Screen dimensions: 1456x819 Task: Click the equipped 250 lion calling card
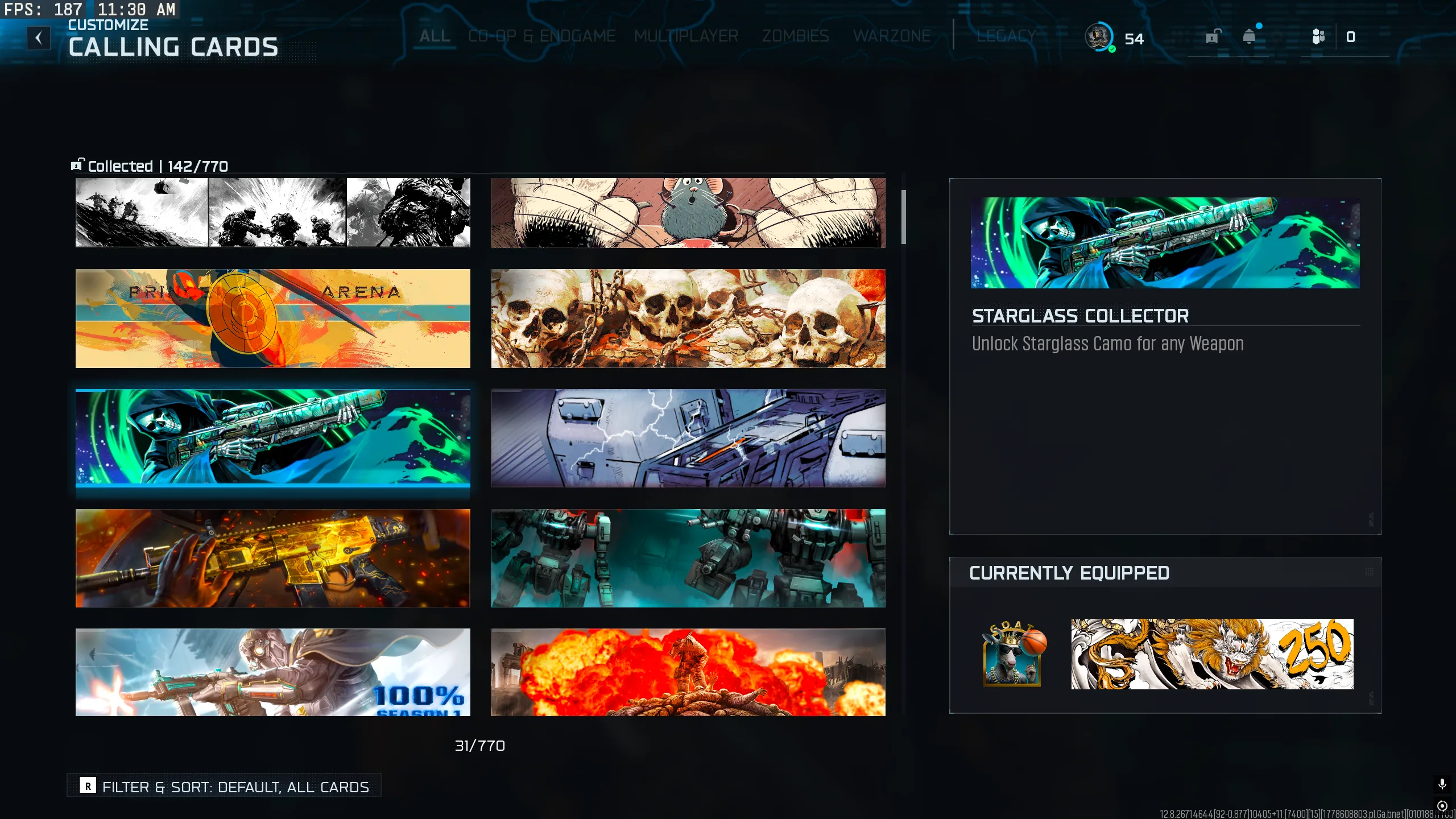(x=1213, y=654)
